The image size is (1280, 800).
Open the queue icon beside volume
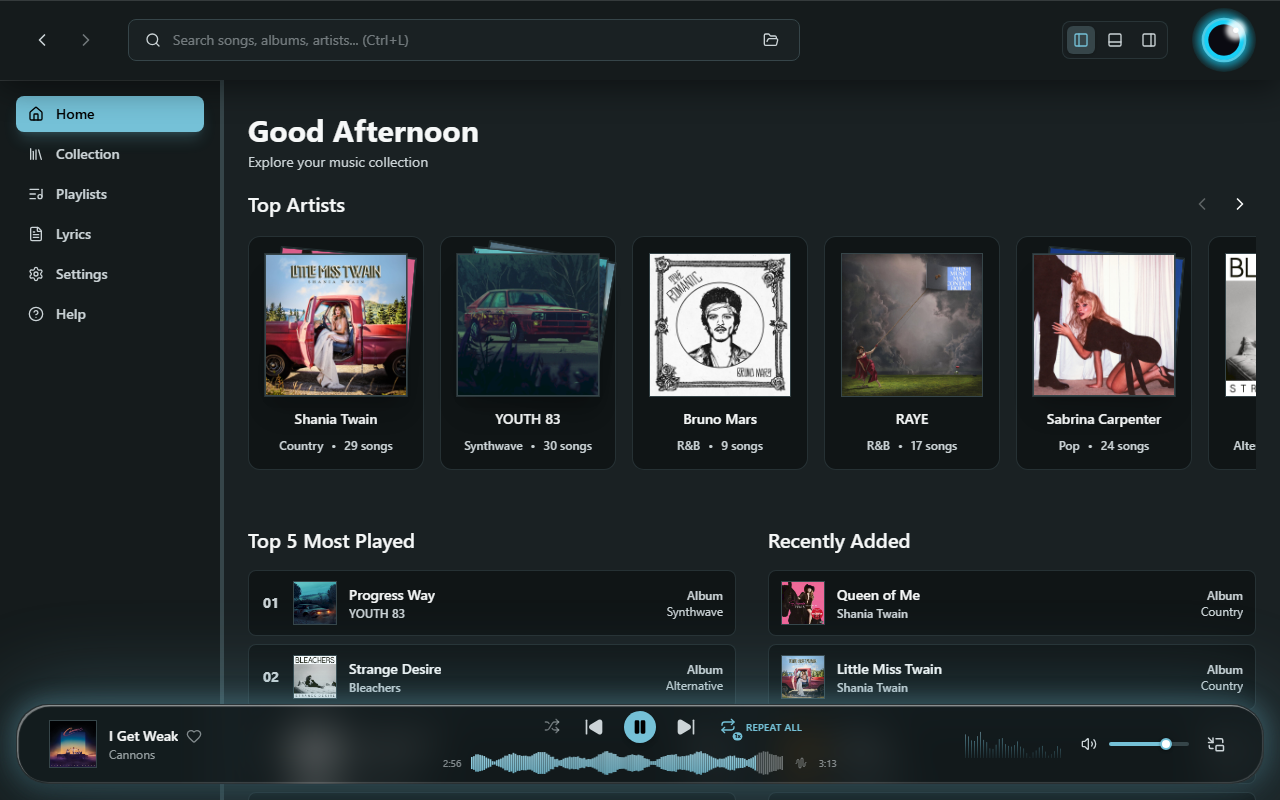tap(1216, 744)
